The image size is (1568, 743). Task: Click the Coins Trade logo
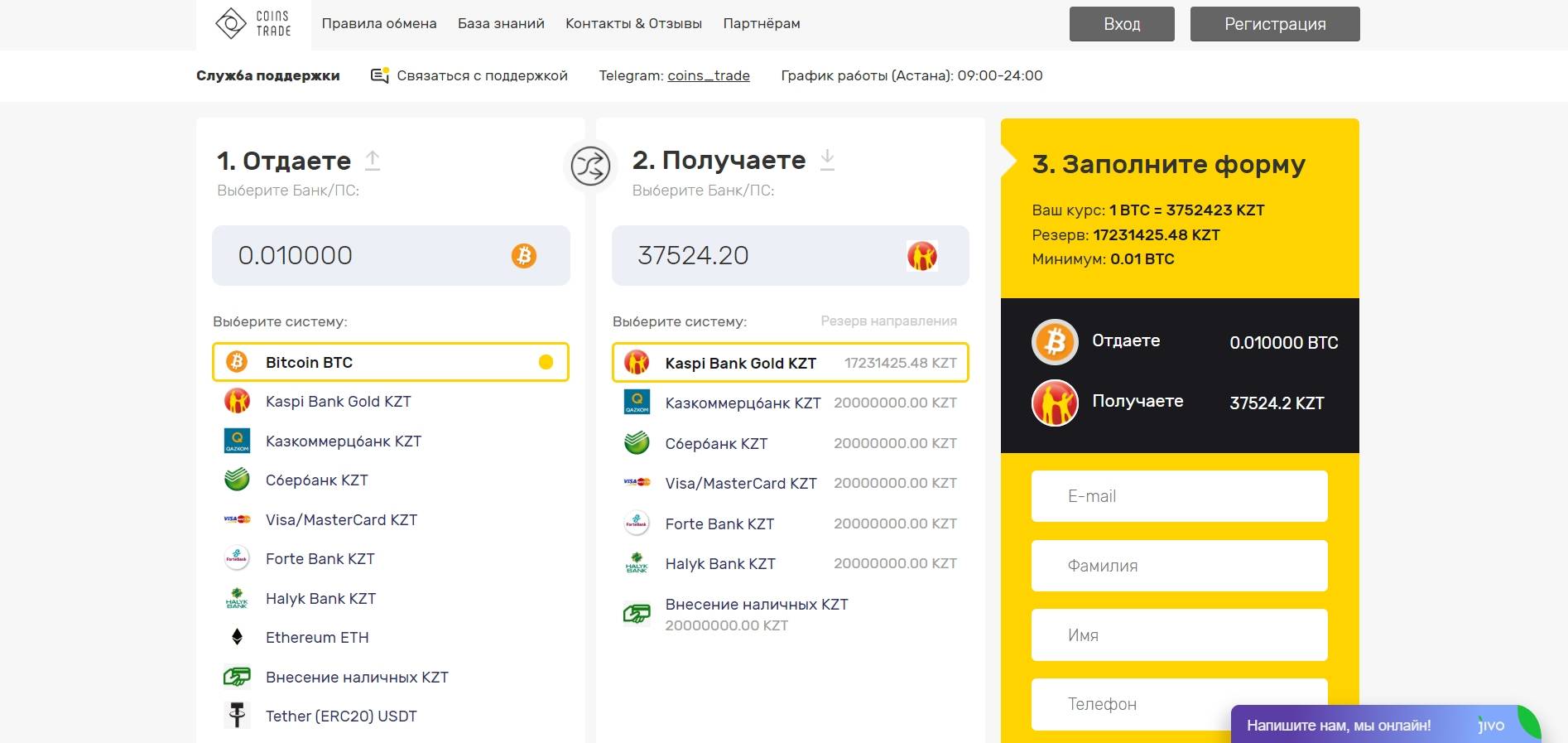pos(253,24)
